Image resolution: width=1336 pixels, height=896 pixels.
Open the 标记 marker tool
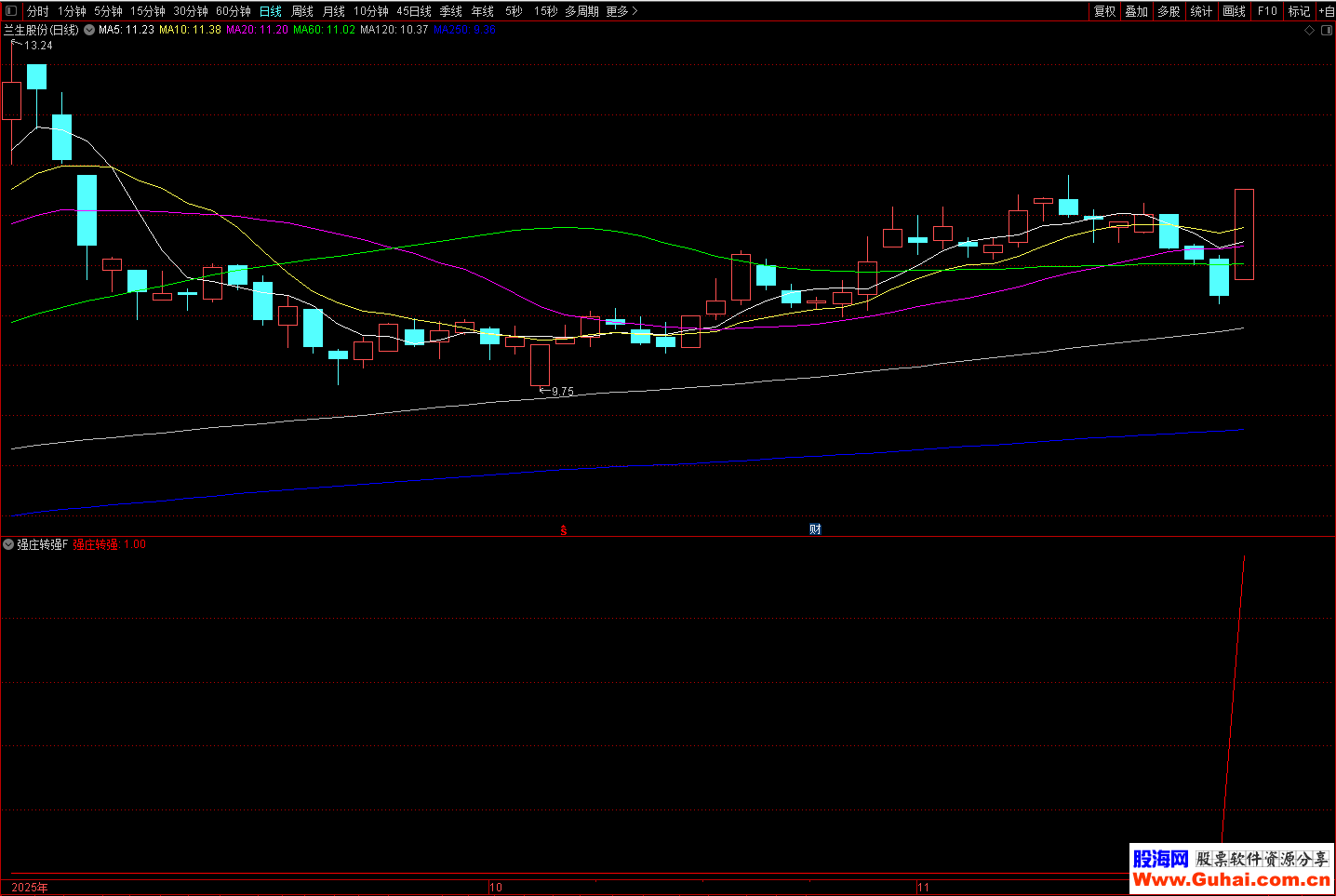coord(1299,11)
